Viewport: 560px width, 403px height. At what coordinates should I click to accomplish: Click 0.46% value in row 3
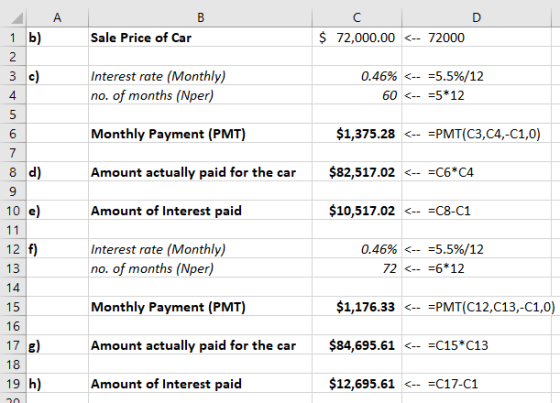(x=379, y=76)
